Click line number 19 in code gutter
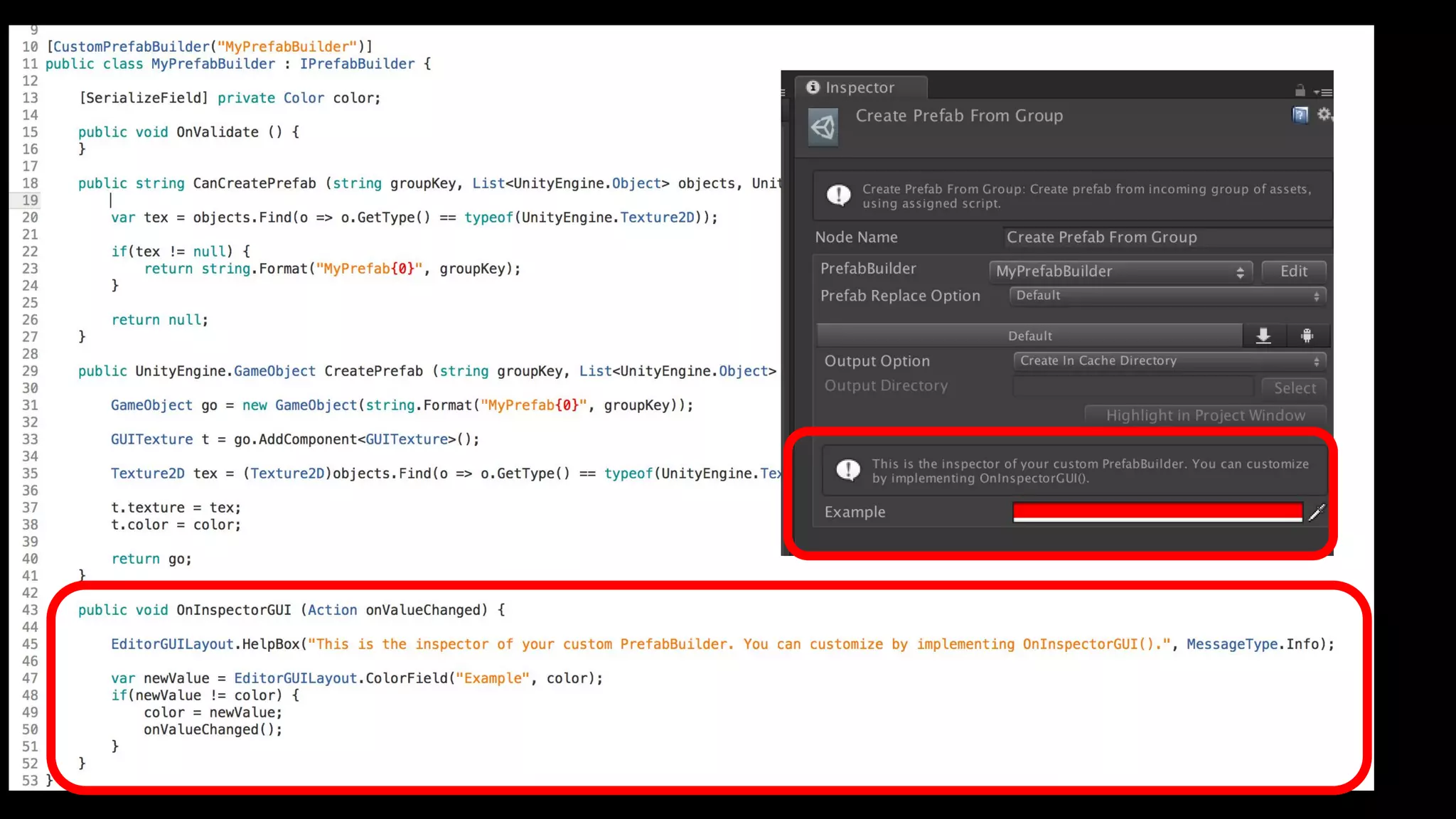This screenshot has width=1456, height=819. point(30,200)
